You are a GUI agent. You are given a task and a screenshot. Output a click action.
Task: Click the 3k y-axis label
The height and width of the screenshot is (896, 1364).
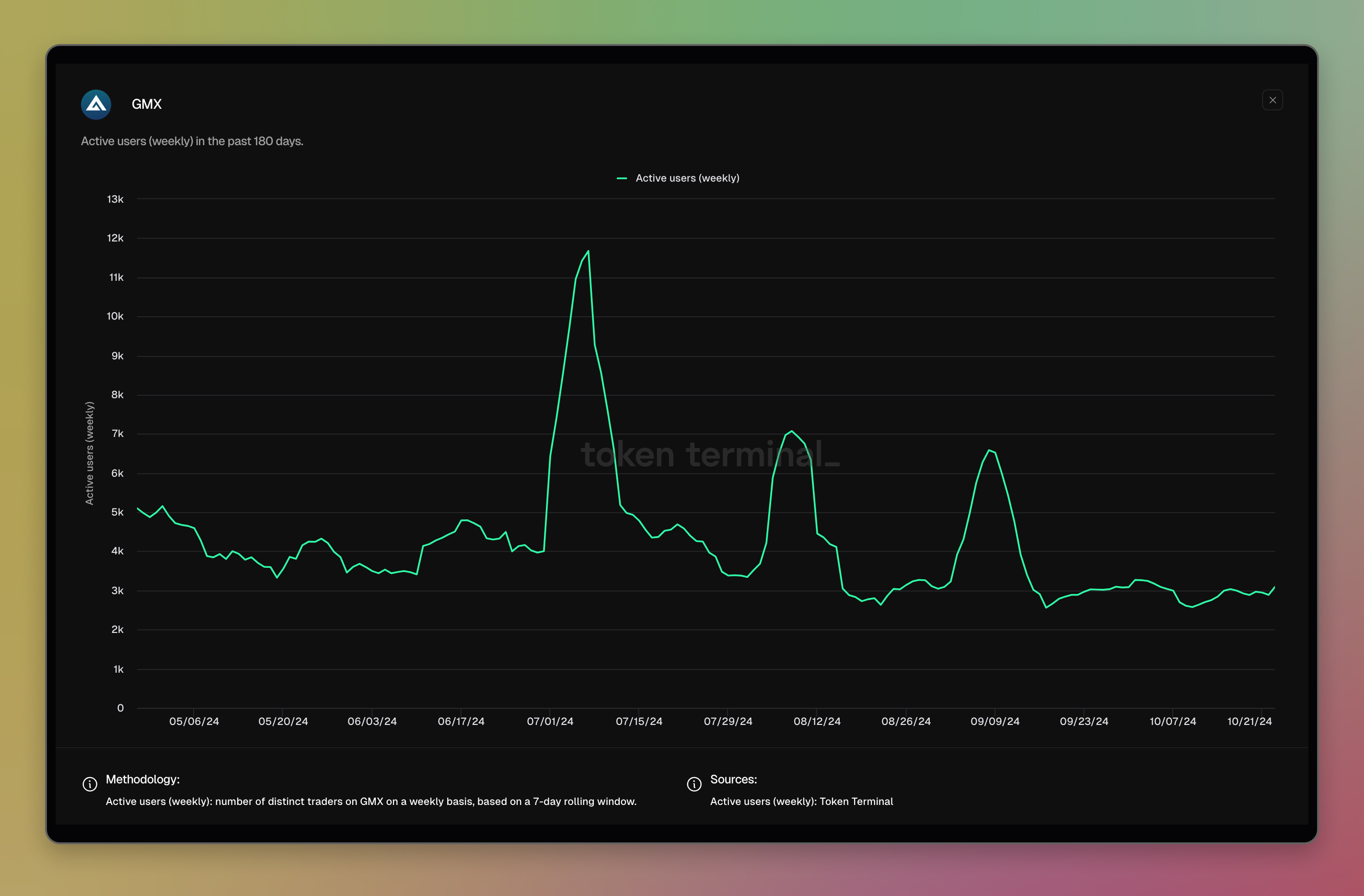117,591
